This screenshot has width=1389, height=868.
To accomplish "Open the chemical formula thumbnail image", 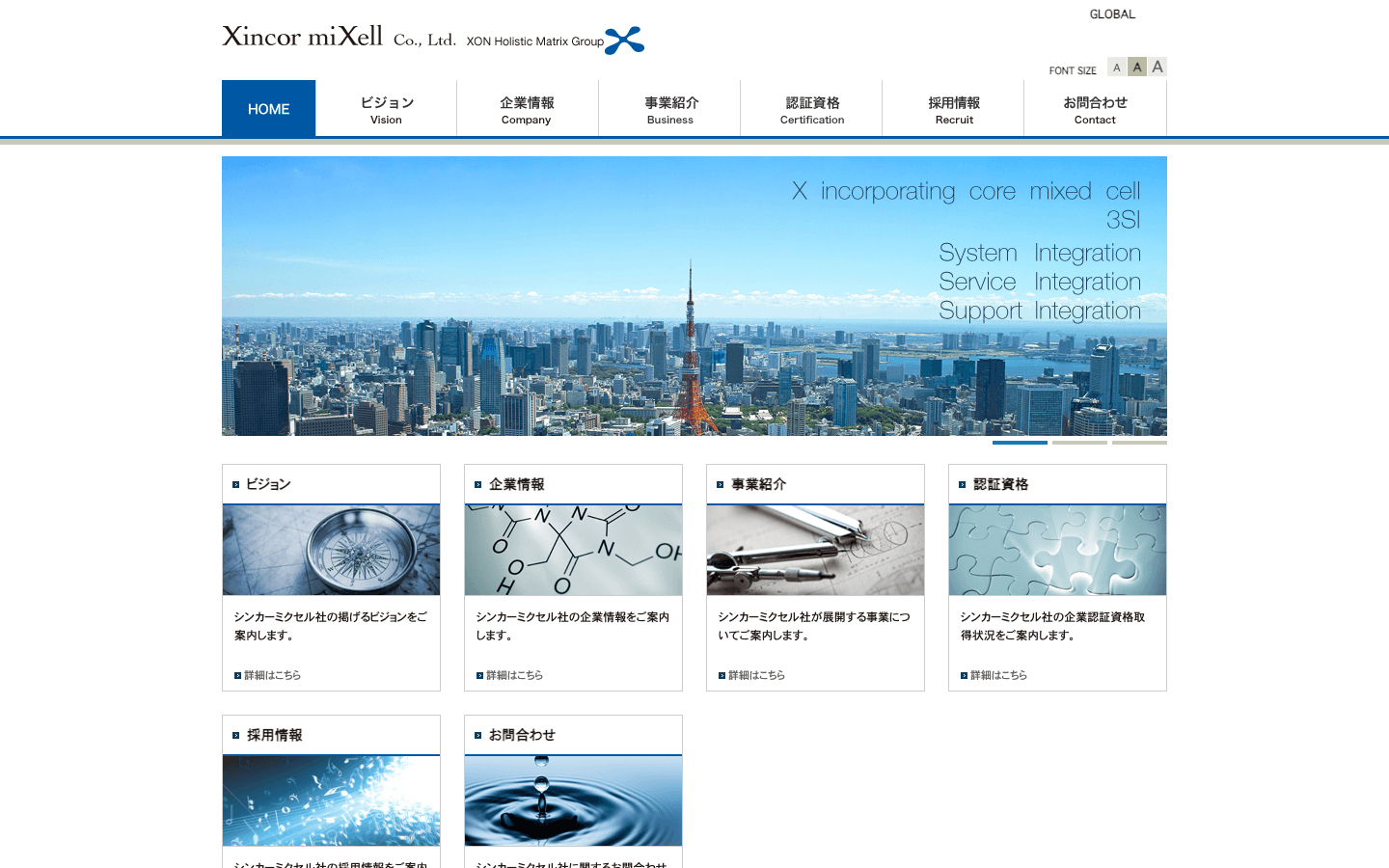I will point(573,550).
